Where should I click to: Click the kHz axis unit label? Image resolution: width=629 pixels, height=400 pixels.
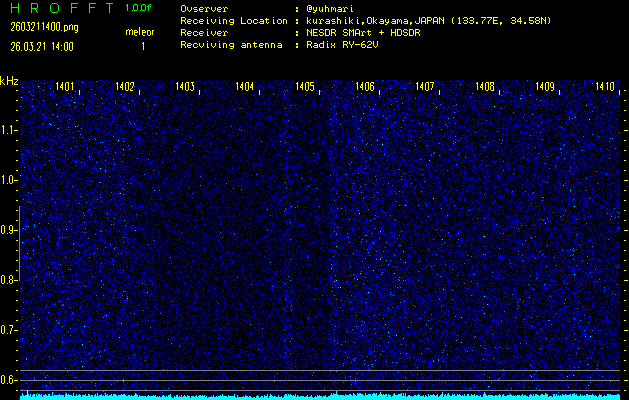point(9,80)
